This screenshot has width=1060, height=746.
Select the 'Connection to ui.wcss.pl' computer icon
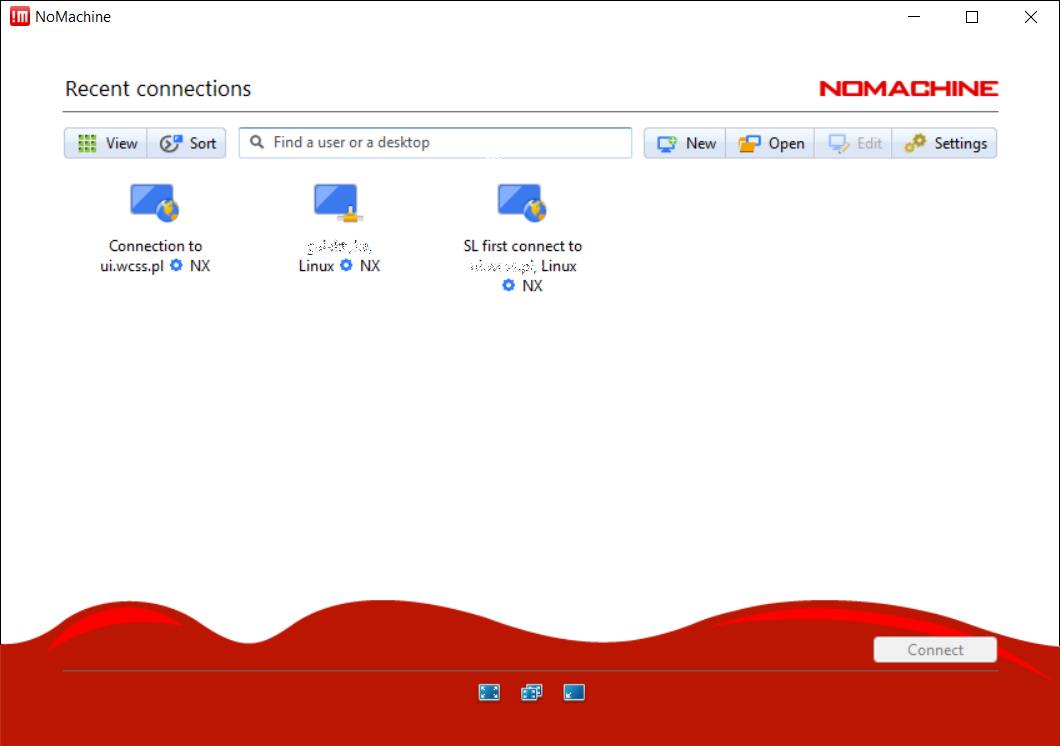coord(154,203)
